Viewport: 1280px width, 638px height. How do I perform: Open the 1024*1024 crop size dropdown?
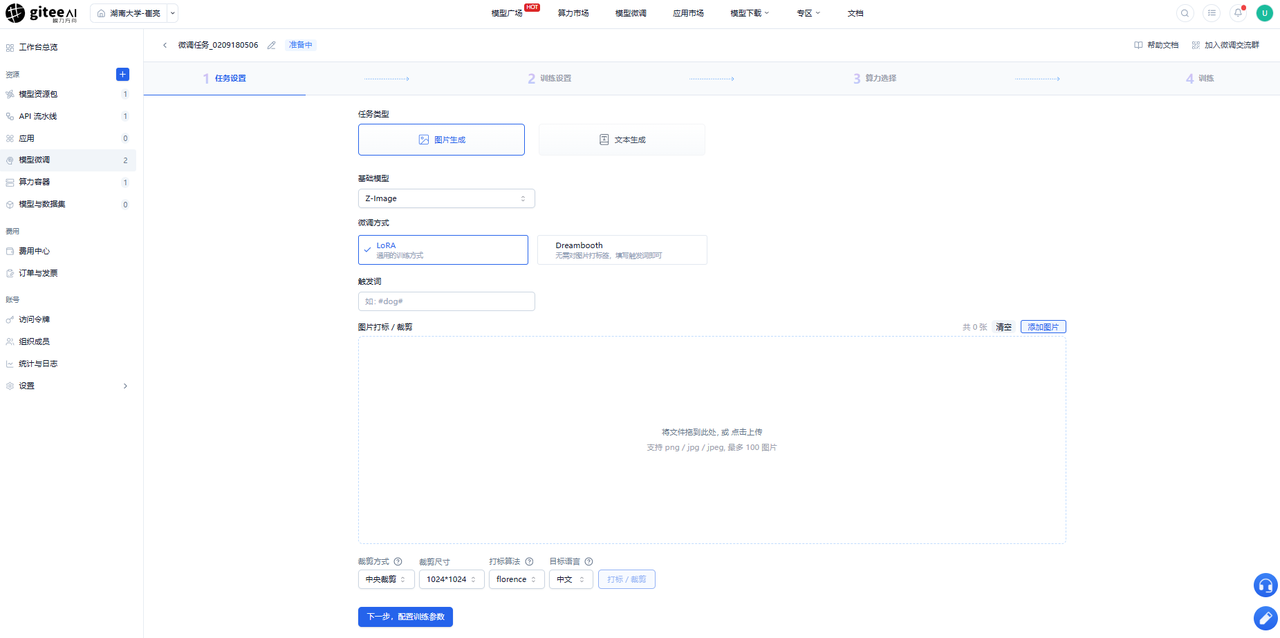(x=452, y=579)
